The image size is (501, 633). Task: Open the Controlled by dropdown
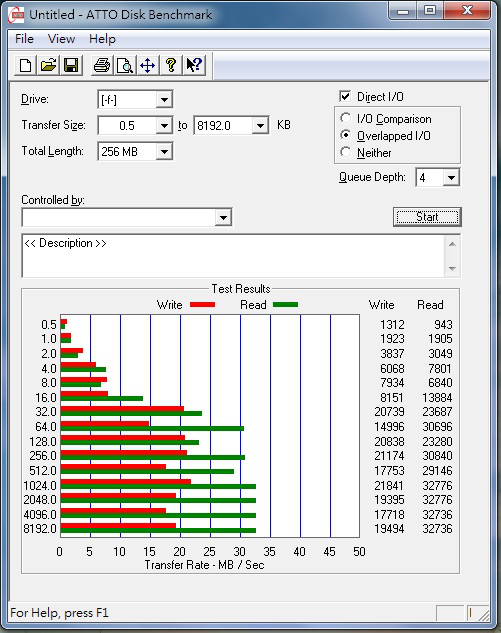pos(223,218)
